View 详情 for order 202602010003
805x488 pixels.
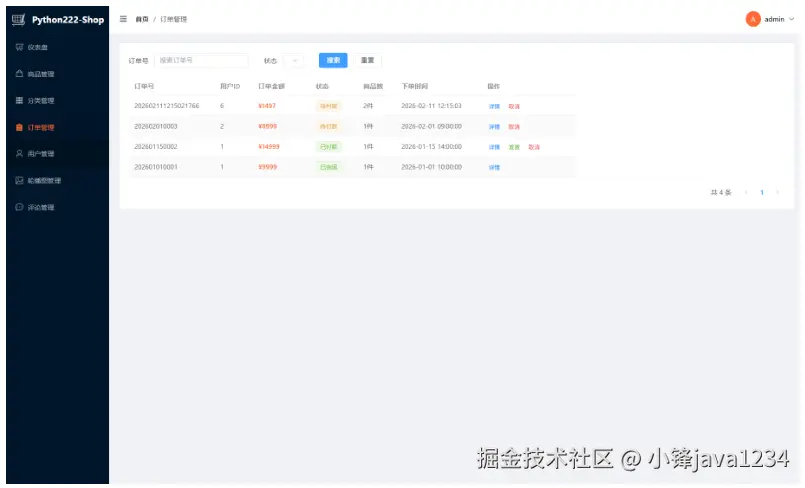[x=494, y=127]
